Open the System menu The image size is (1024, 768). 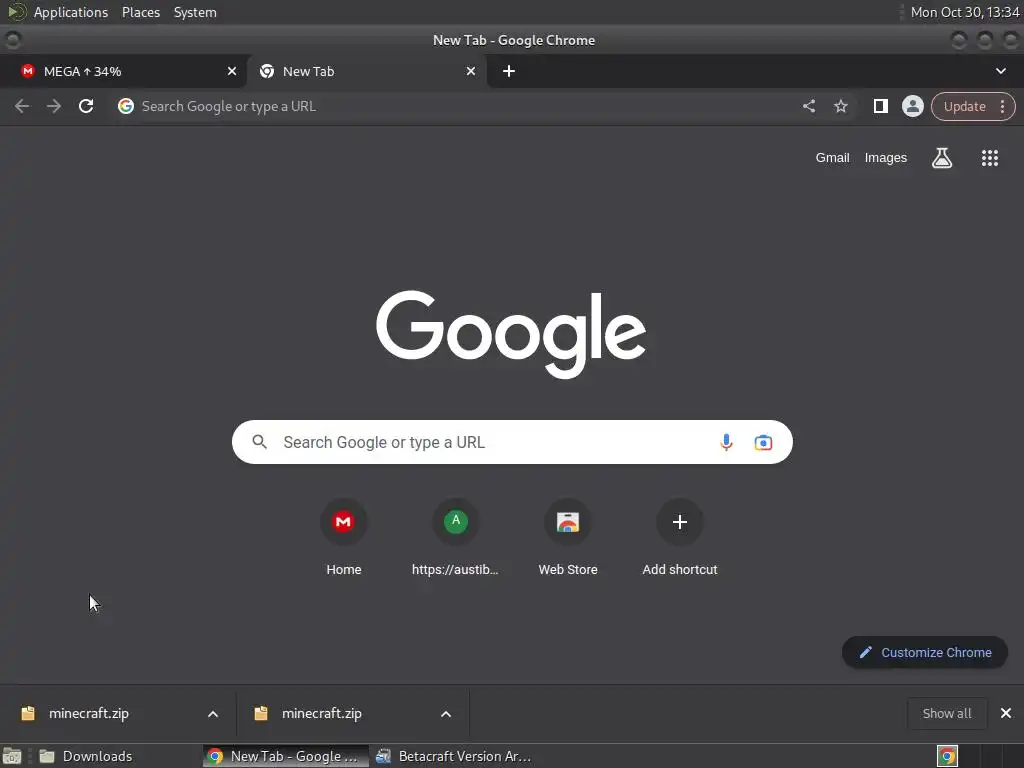[x=195, y=12]
